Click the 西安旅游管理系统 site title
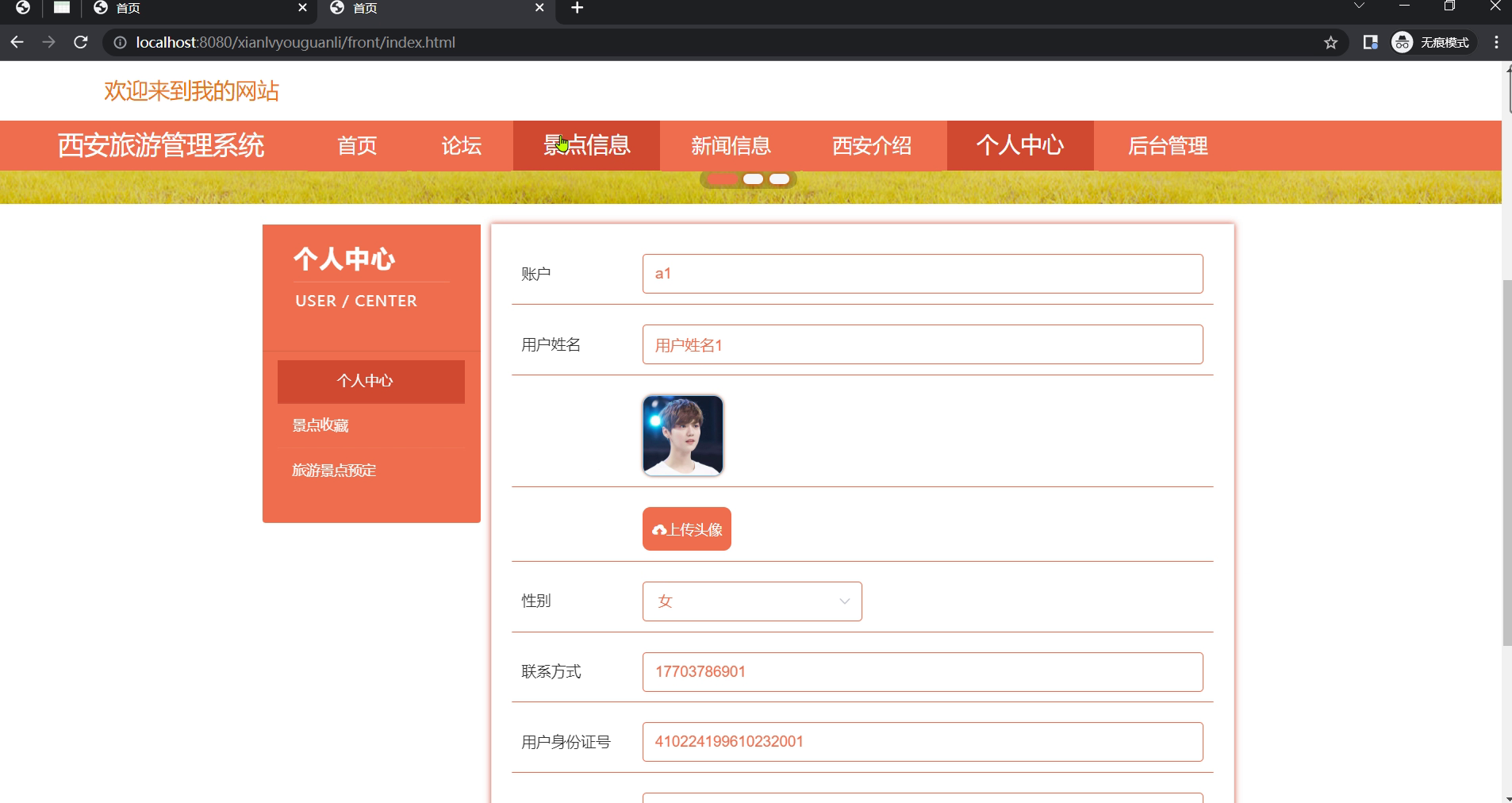Viewport: 1512px width, 803px height. [161, 145]
